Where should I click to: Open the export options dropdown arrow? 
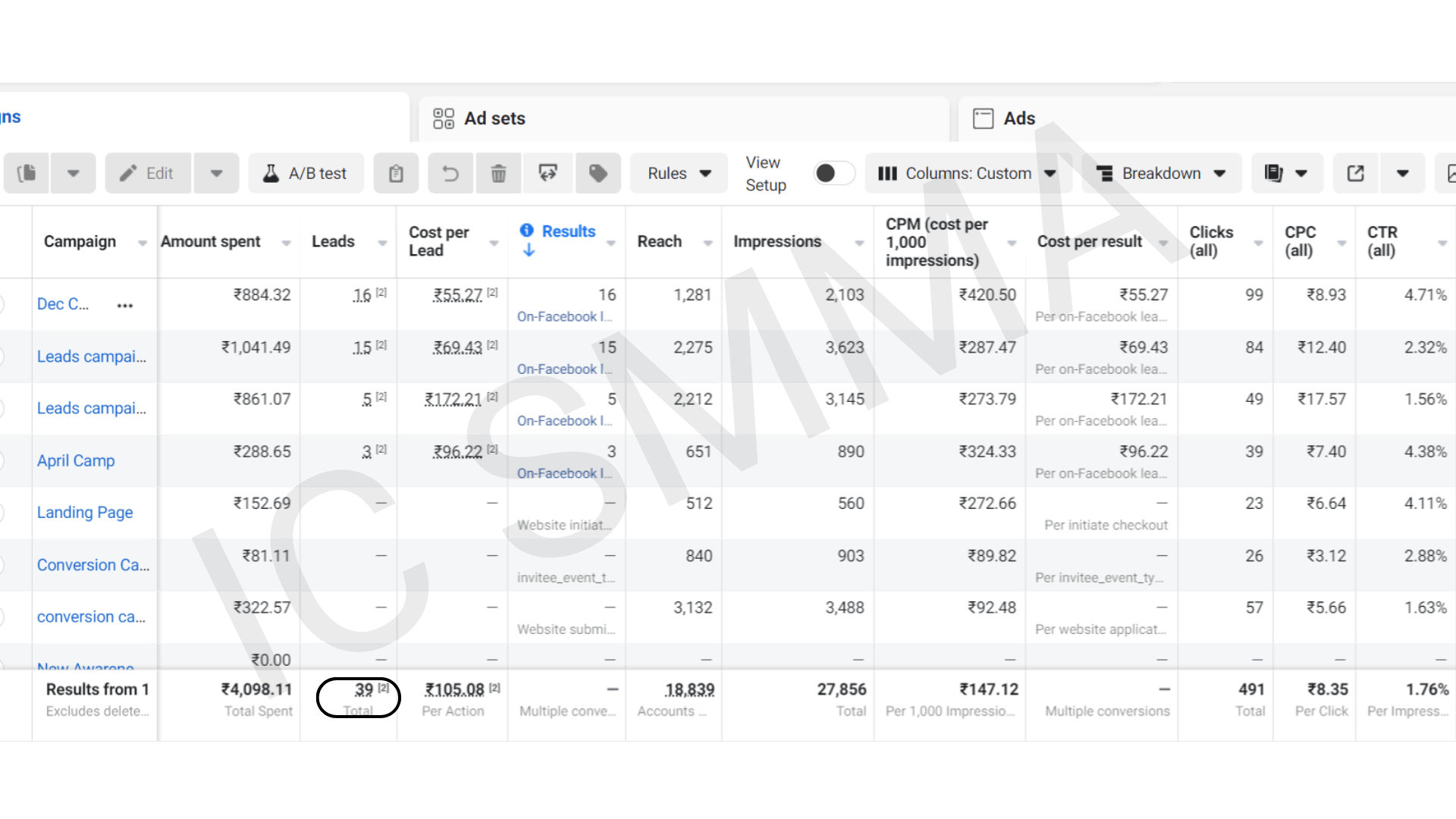pyautogui.click(x=1402, y=174)
